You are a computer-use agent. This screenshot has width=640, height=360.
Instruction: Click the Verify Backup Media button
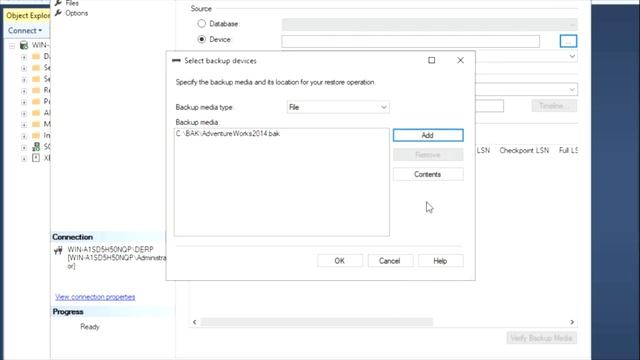click(542, 338)
